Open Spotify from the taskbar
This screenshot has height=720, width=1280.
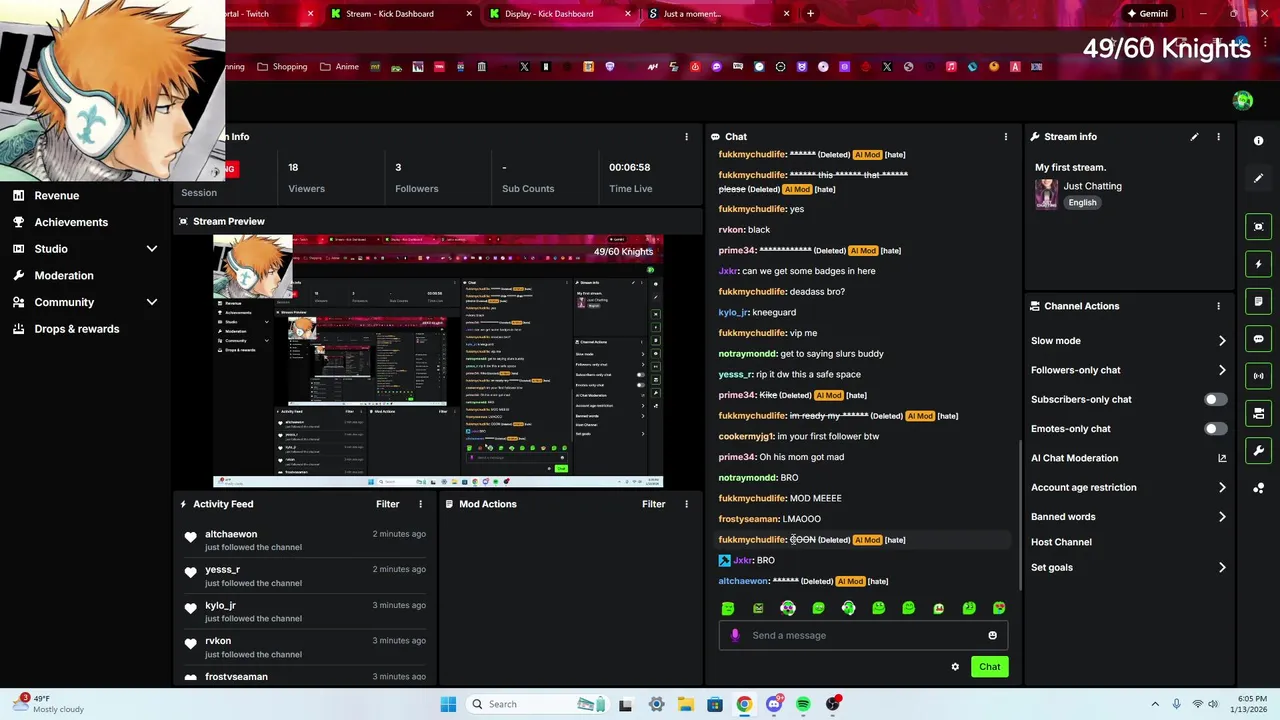[803, 704]
